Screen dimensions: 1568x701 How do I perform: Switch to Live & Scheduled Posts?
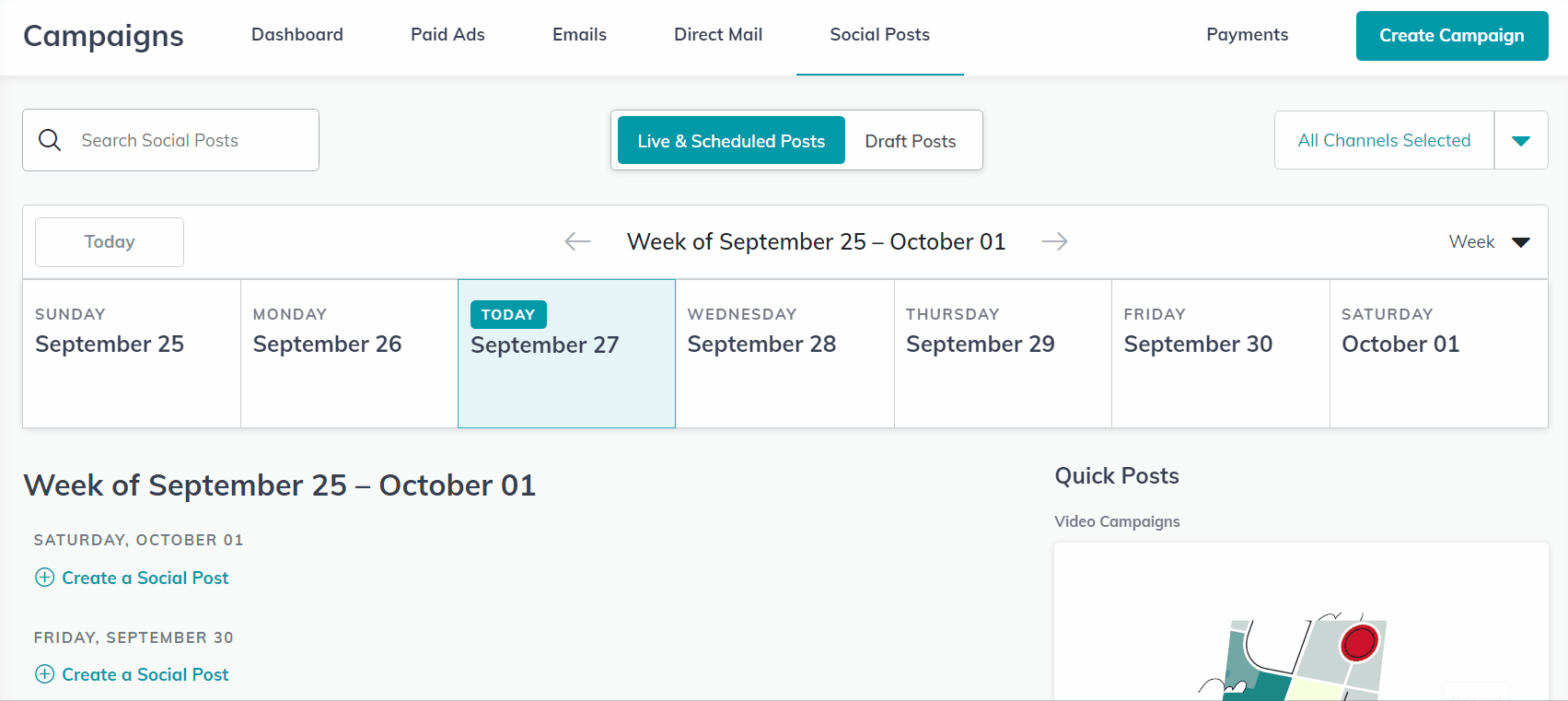pos(731,140)
